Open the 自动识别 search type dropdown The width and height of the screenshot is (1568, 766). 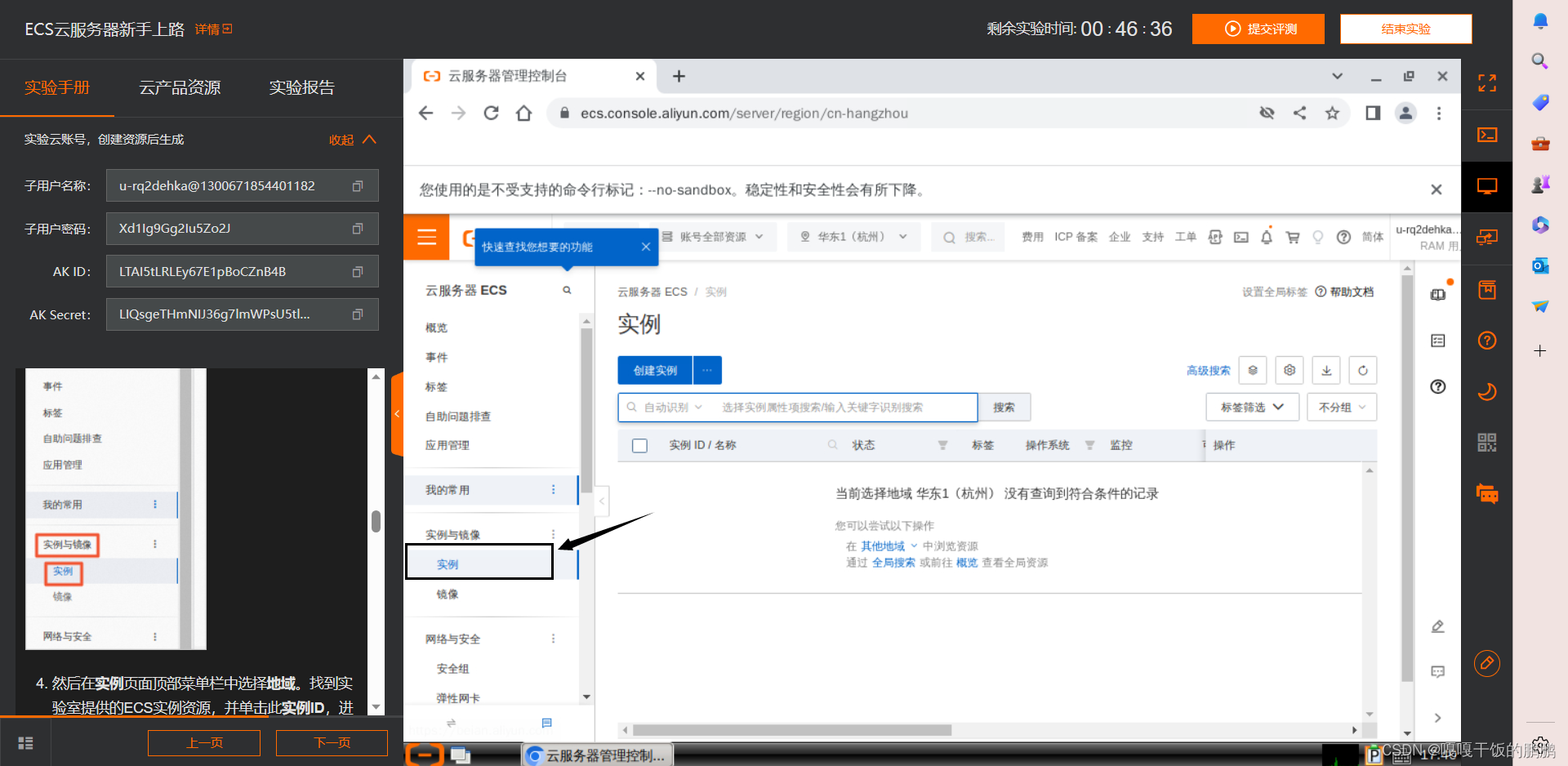(x=673, y=407)
